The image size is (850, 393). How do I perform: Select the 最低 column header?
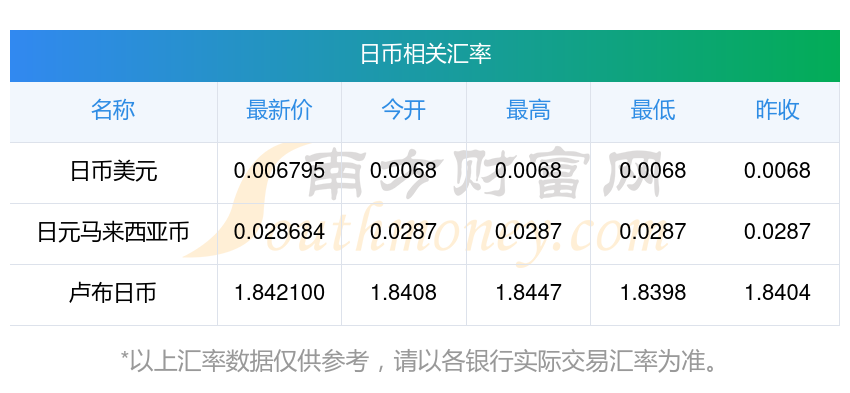[653, 111]
